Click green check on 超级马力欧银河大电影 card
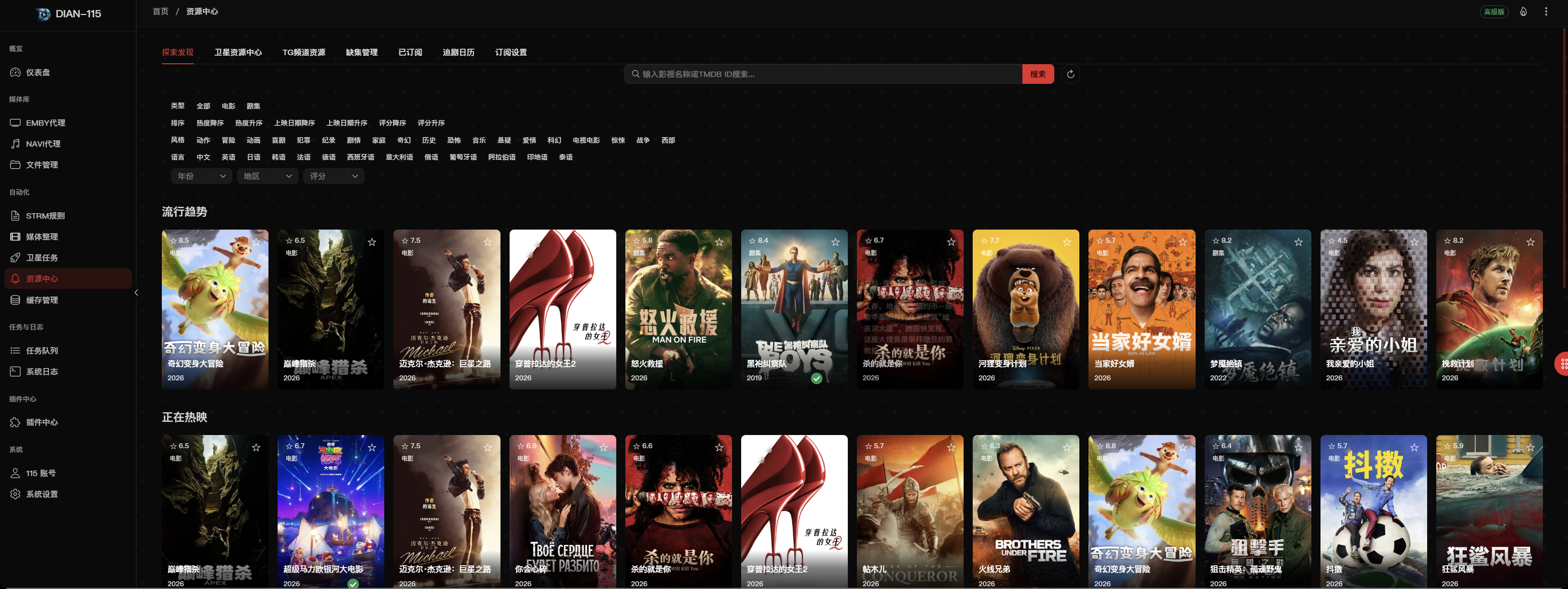This screenshot has height=589, width=1568. pos(353,584)
